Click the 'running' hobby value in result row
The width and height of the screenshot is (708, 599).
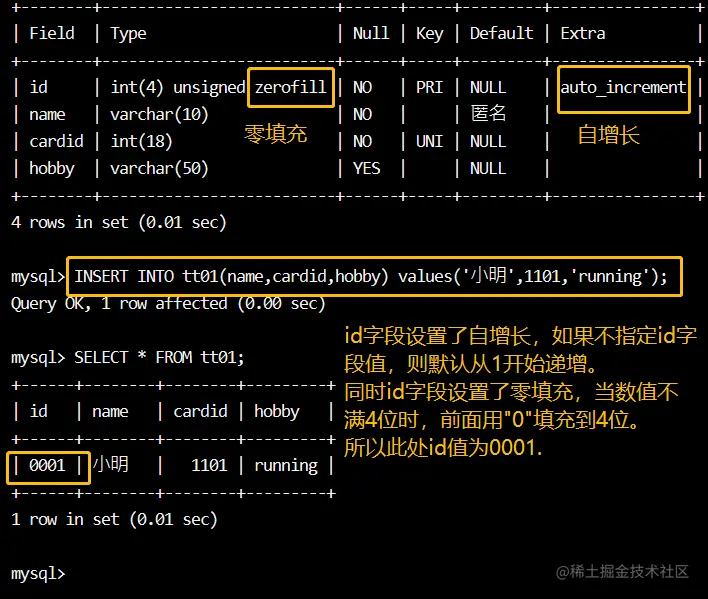tap(286, 466)
